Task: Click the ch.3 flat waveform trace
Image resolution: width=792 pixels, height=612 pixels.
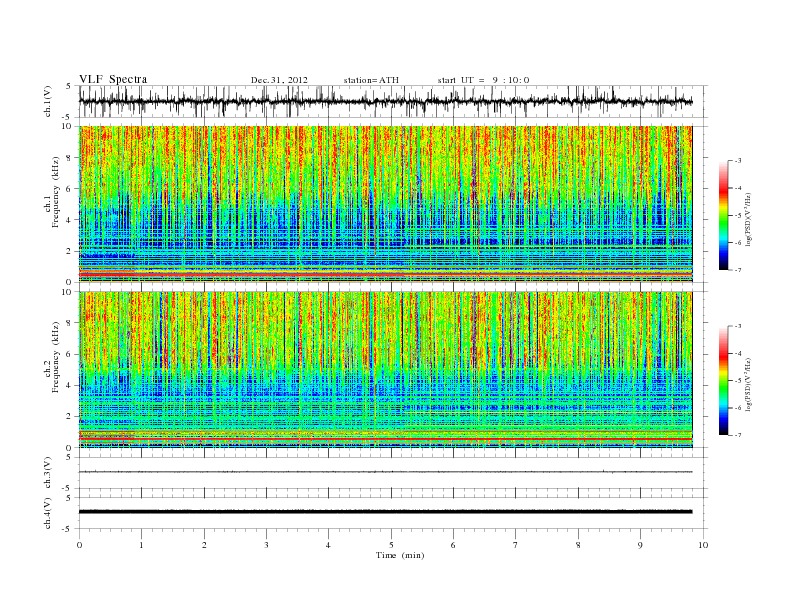Action: click(x=385, y=472)
